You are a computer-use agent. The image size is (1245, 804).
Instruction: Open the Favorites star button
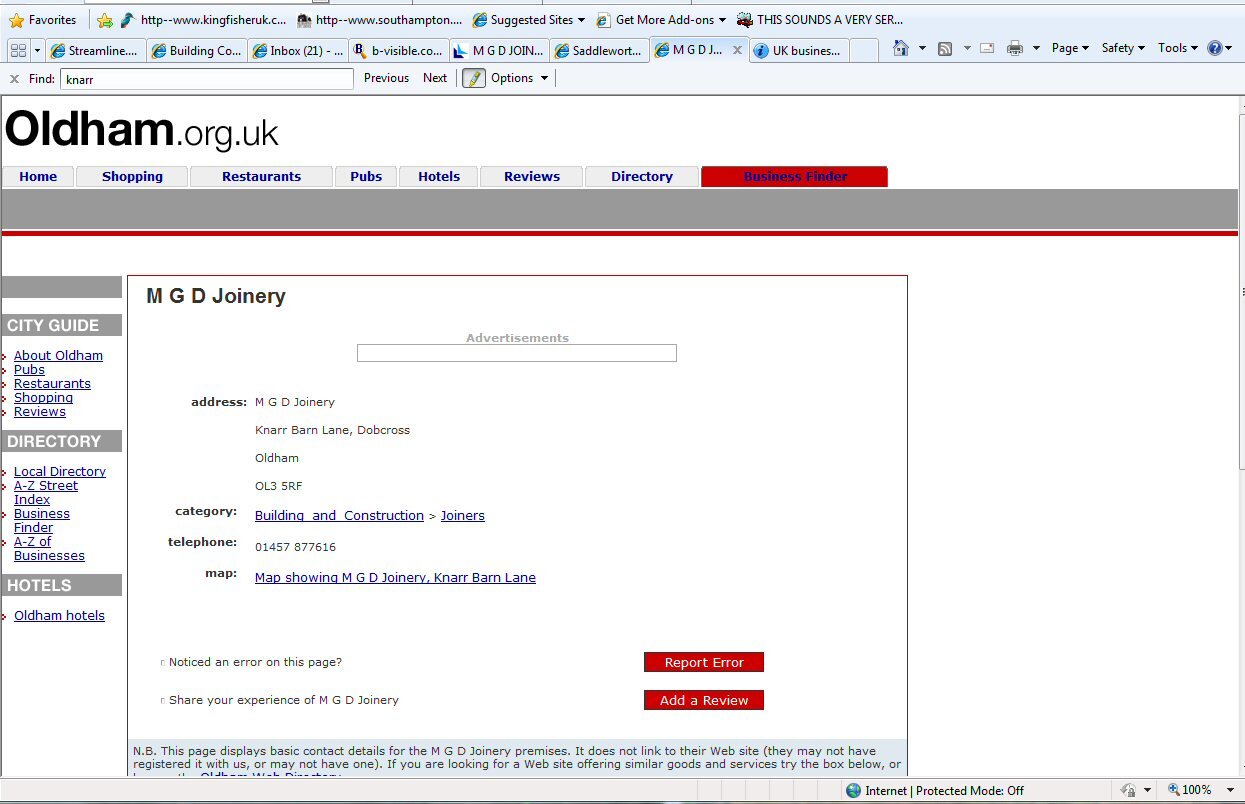coord(42,20)
